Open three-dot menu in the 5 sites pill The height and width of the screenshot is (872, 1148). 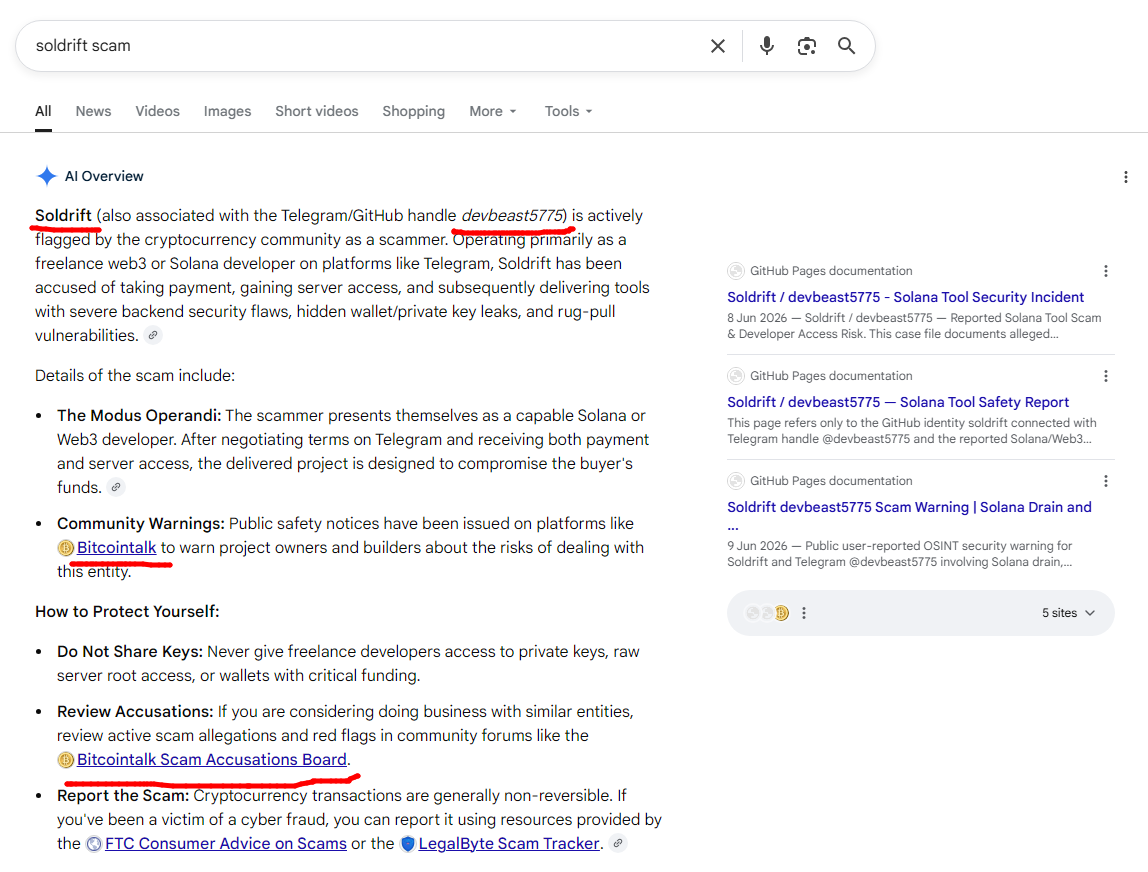(804, 613)
